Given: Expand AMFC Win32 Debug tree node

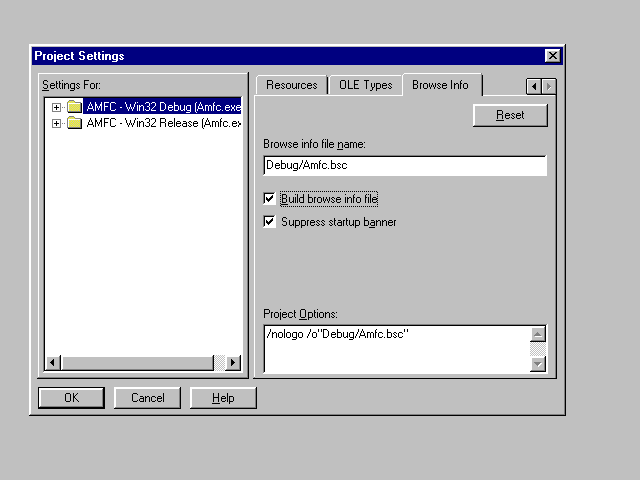Looking at the screenshot, I should coord(57,107).
